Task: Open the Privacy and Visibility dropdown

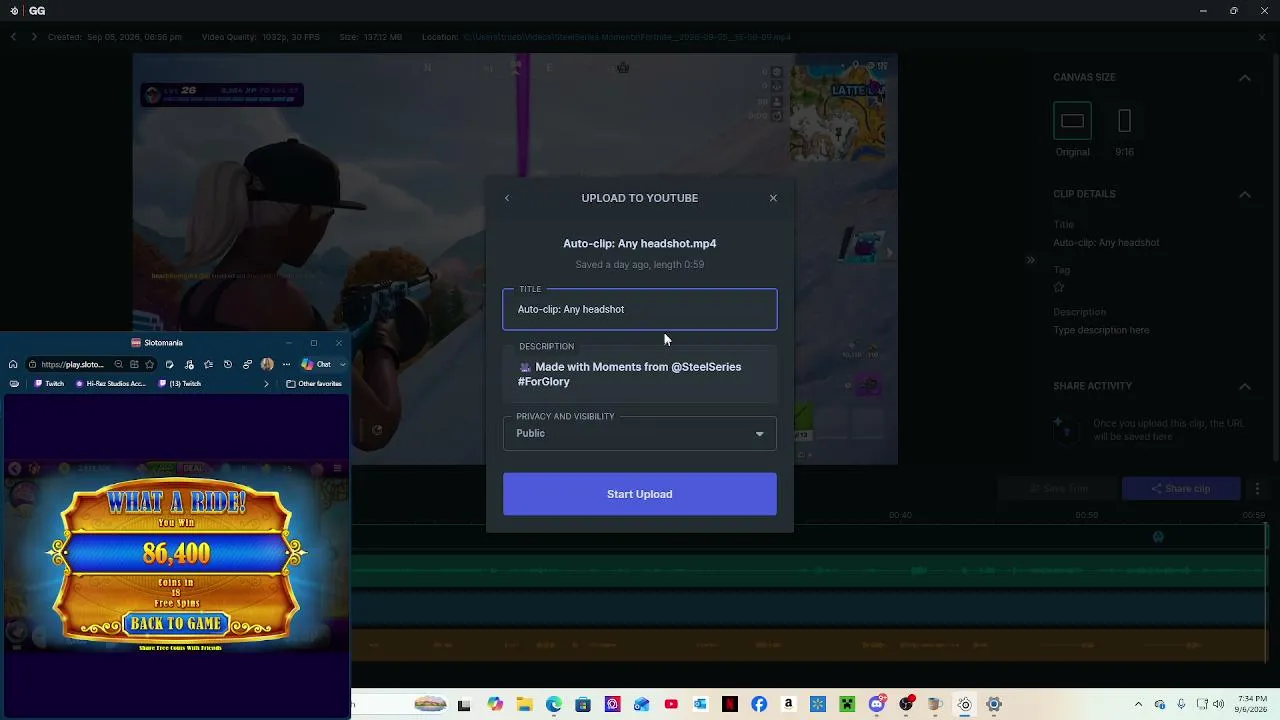Action: tap(640, 433)
